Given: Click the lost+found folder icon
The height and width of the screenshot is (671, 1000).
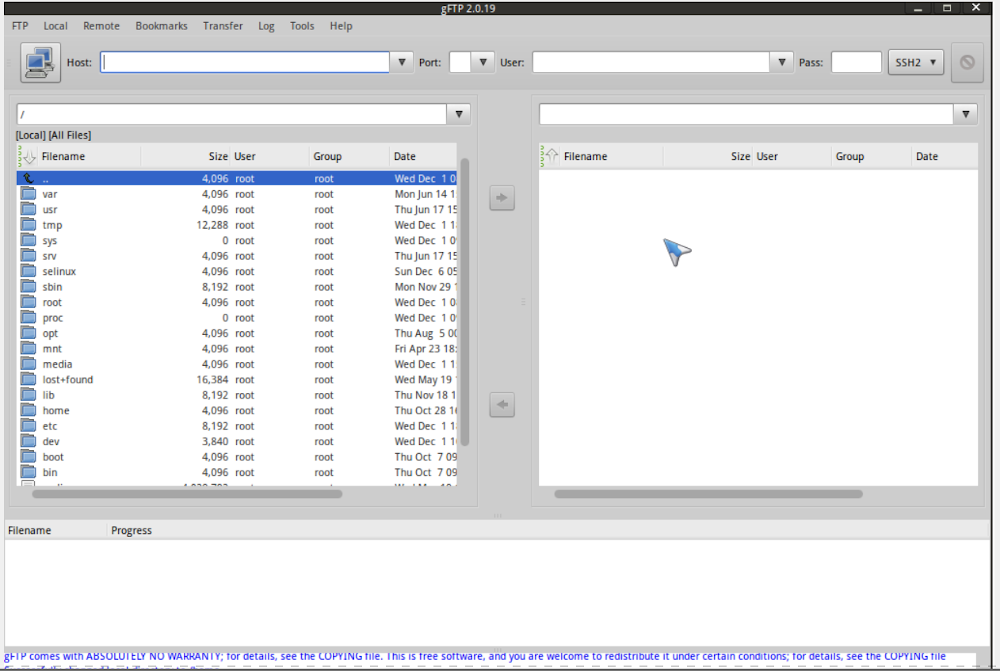Looking at the screenshot, I should click(28, 380).
